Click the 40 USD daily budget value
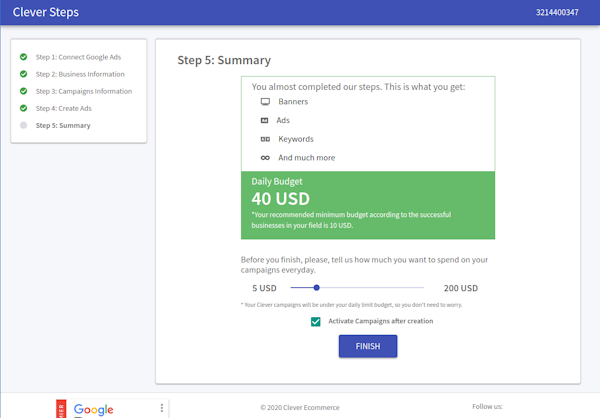Viewport: 600px width, 418px height. (280, 199)
